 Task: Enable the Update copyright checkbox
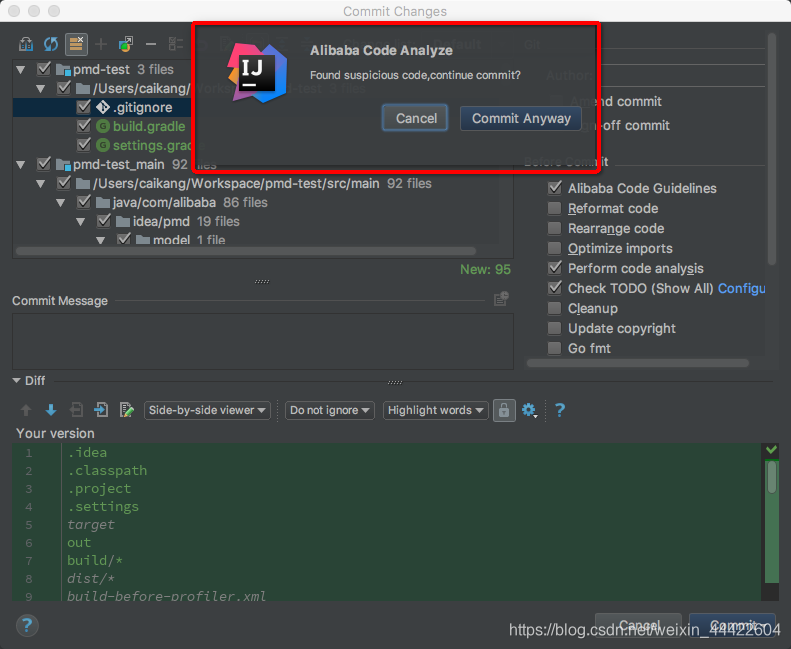pyautogui.click(x=555, y=328)
